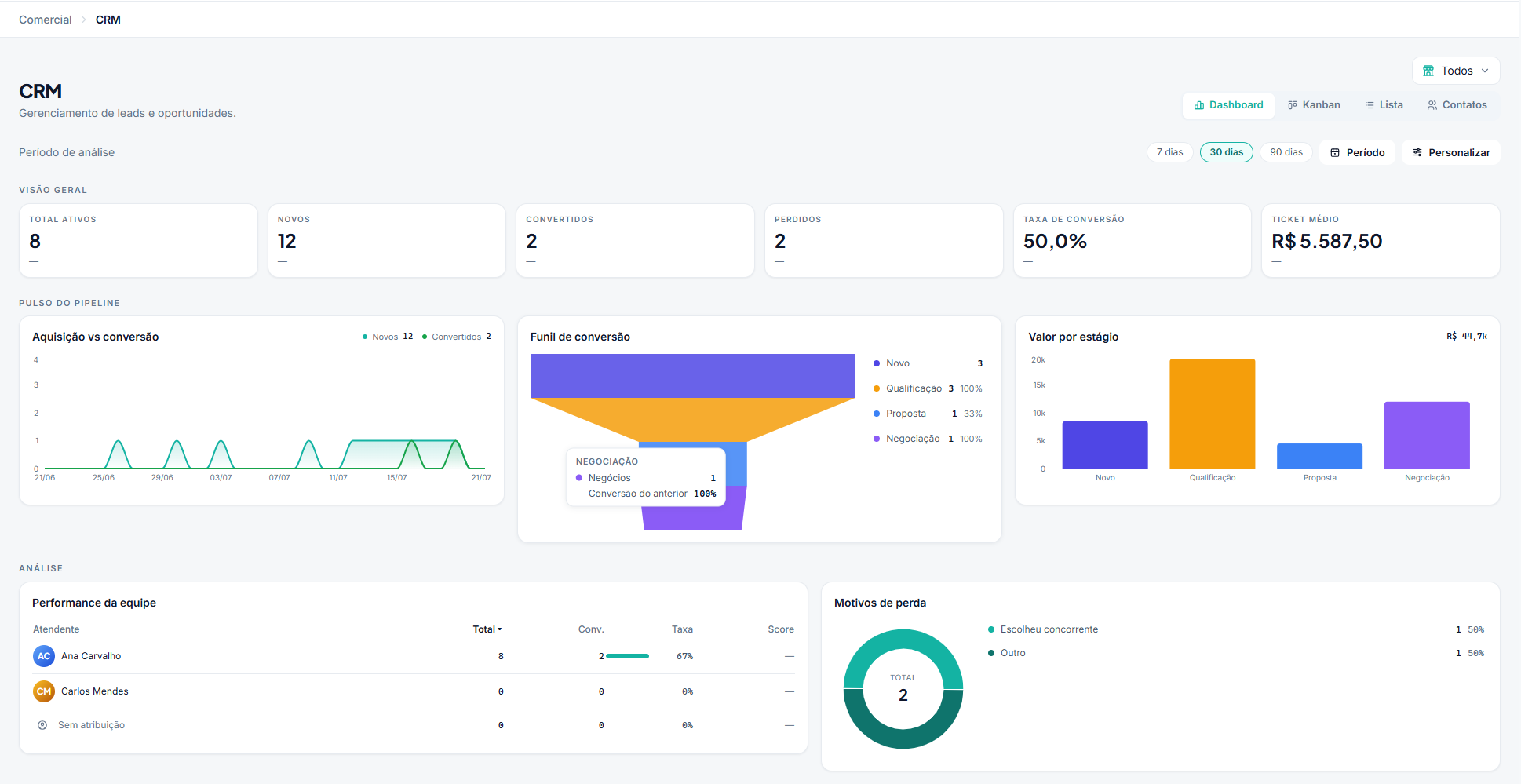Click the Sem atribuição row label
This screenshot has height=784, width=1521.
(91, 725)
